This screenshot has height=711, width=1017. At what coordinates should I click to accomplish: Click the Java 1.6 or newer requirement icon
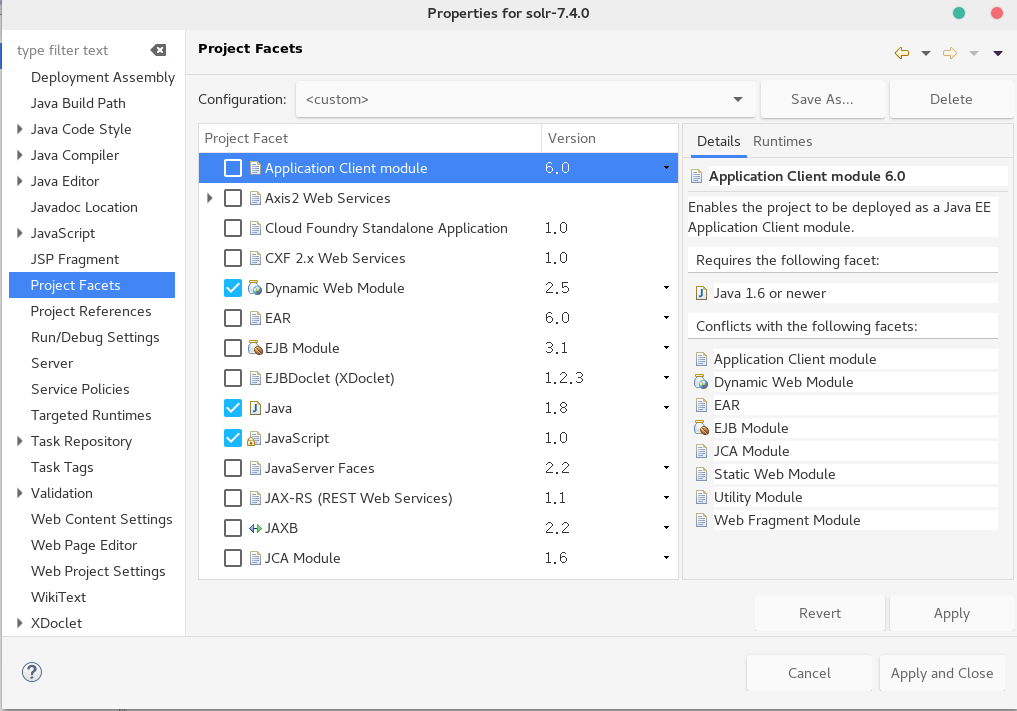point(701,293)
